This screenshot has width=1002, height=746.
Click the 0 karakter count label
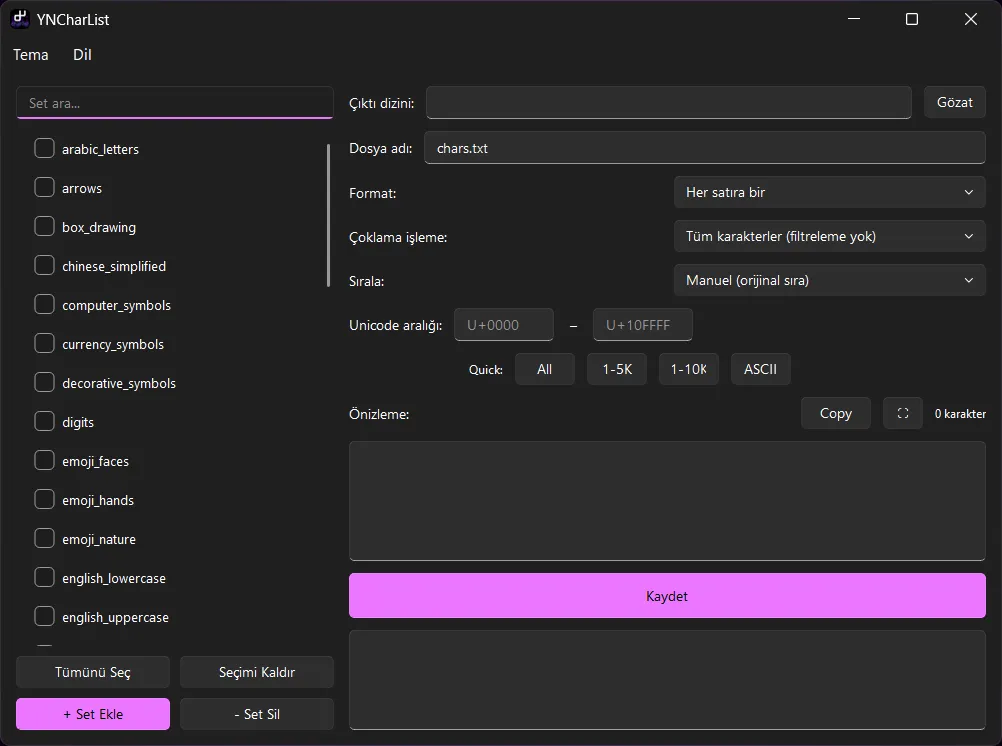coord(960,414)
